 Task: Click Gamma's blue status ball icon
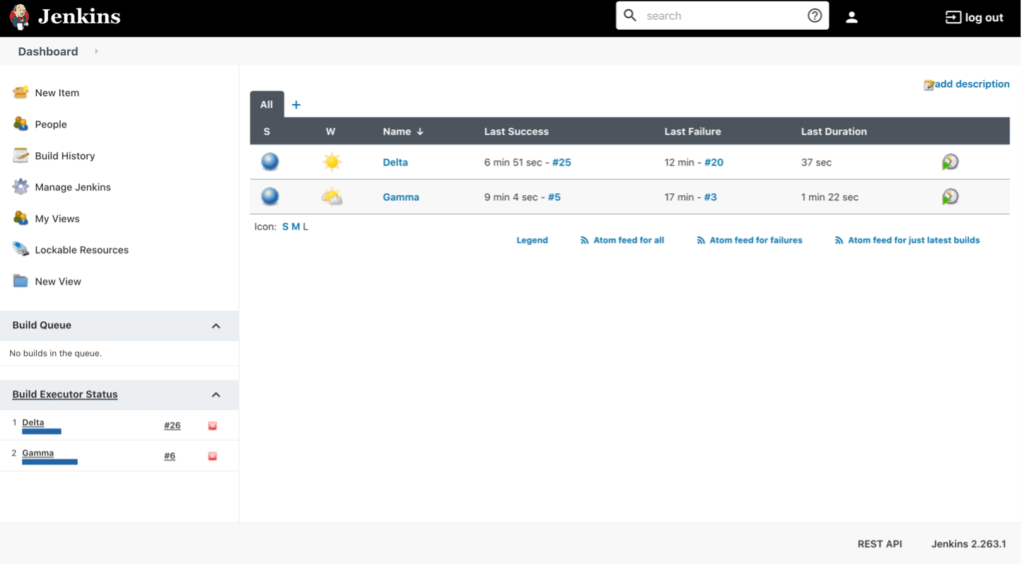pyautogui.click(x=270, y=196)
